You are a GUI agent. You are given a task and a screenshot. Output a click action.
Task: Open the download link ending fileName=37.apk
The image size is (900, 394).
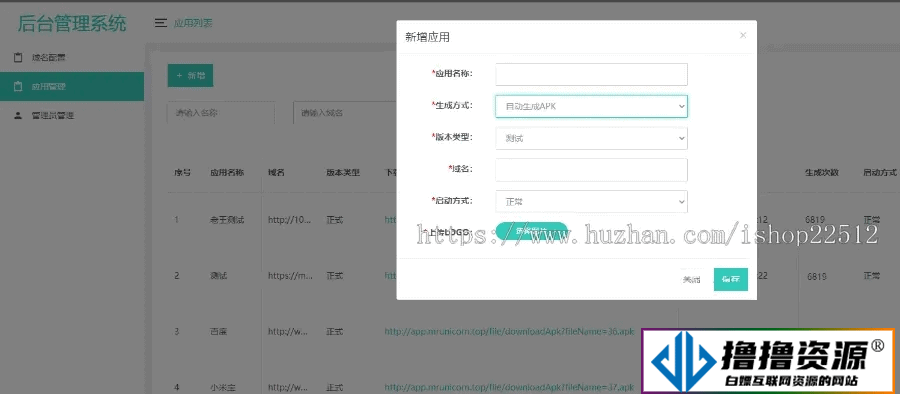tap(509, 387)
